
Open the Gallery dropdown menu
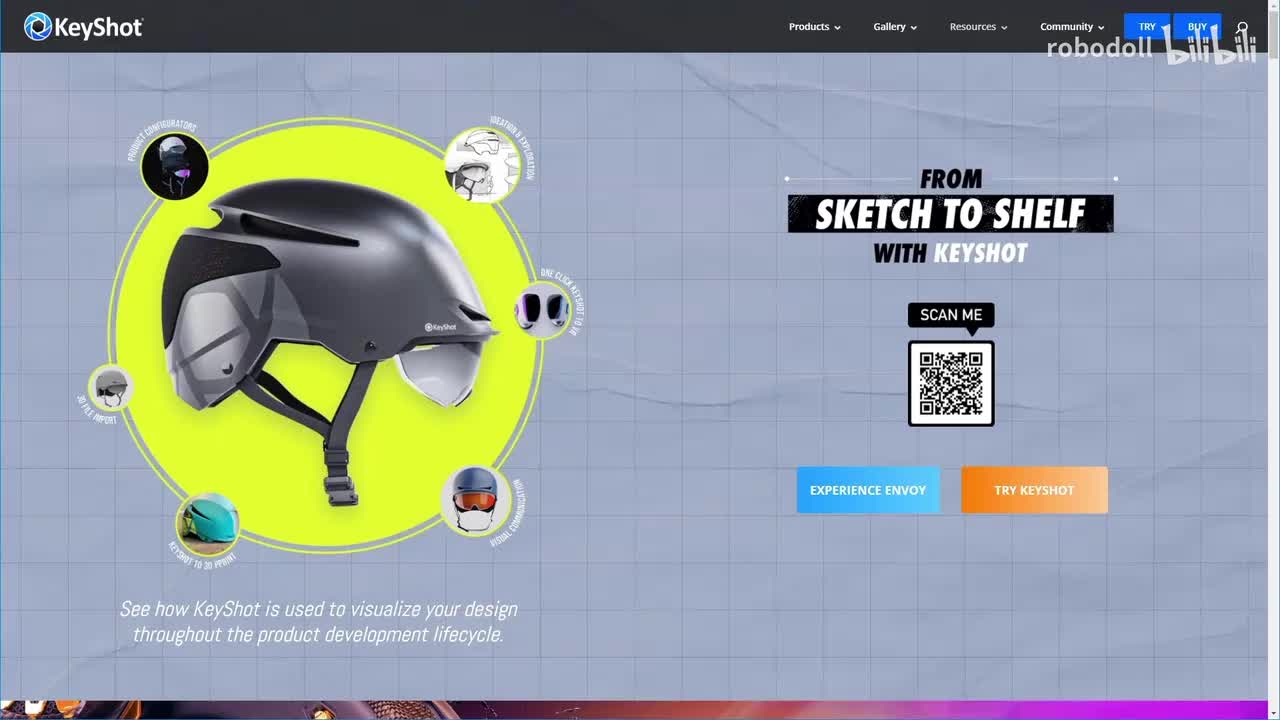tap(894, 27)
